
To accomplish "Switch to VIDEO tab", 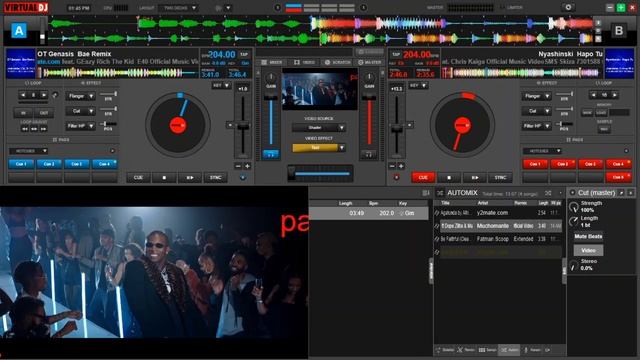I will point(304,62).
